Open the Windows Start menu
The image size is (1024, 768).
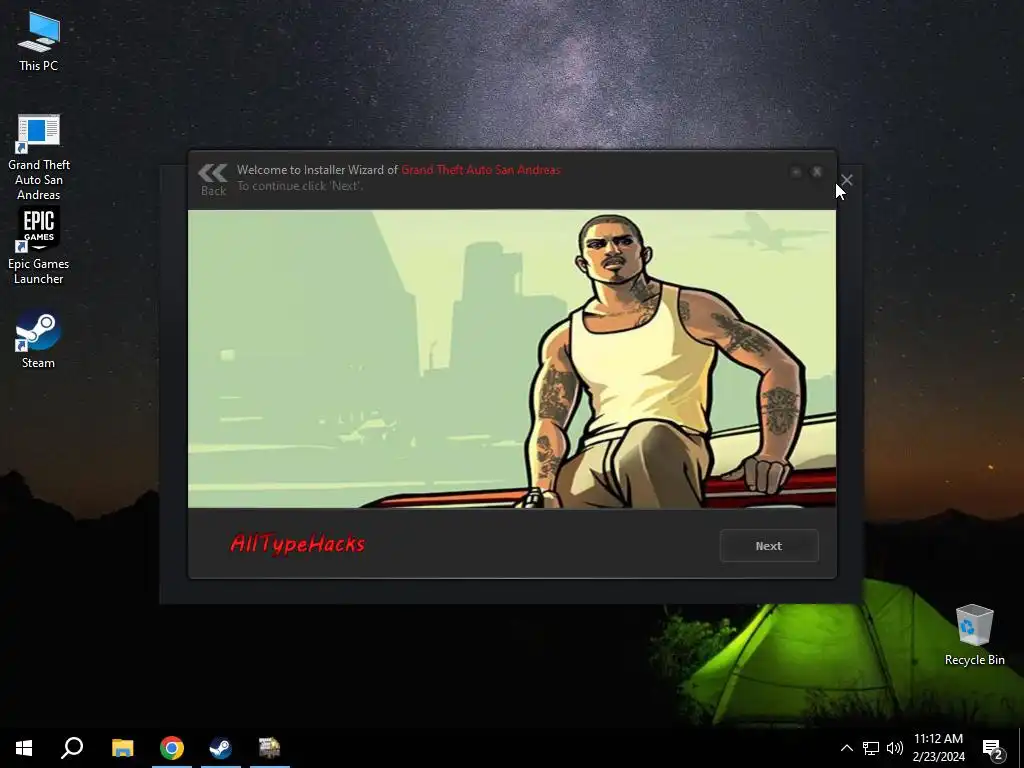pyautogui.click(x=24, y=748)
